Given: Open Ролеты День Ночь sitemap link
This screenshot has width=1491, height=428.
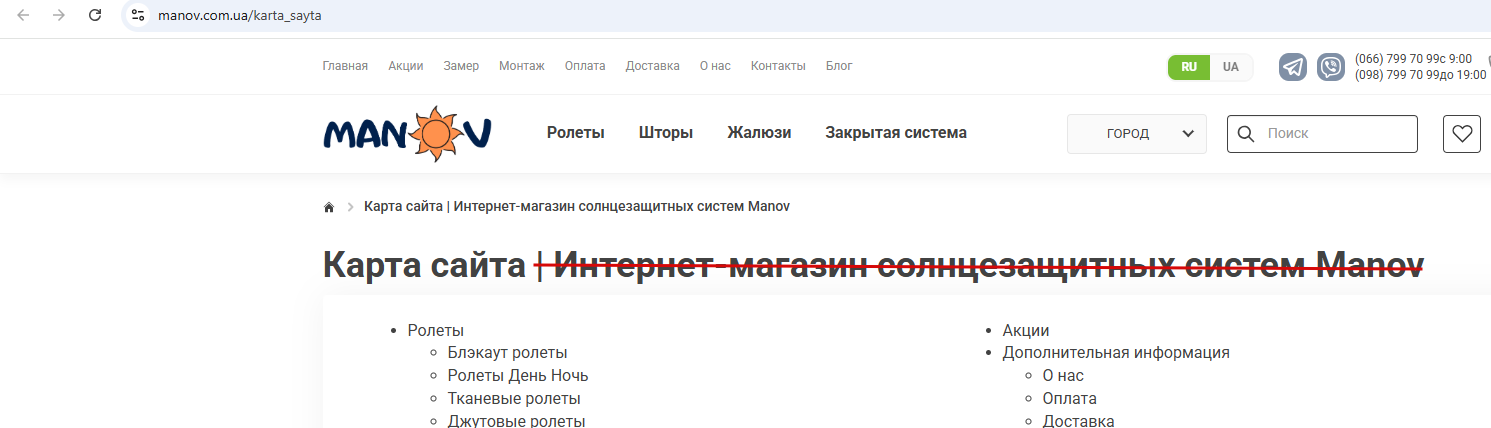Looking at the screenshot, I should click(518, 376).
